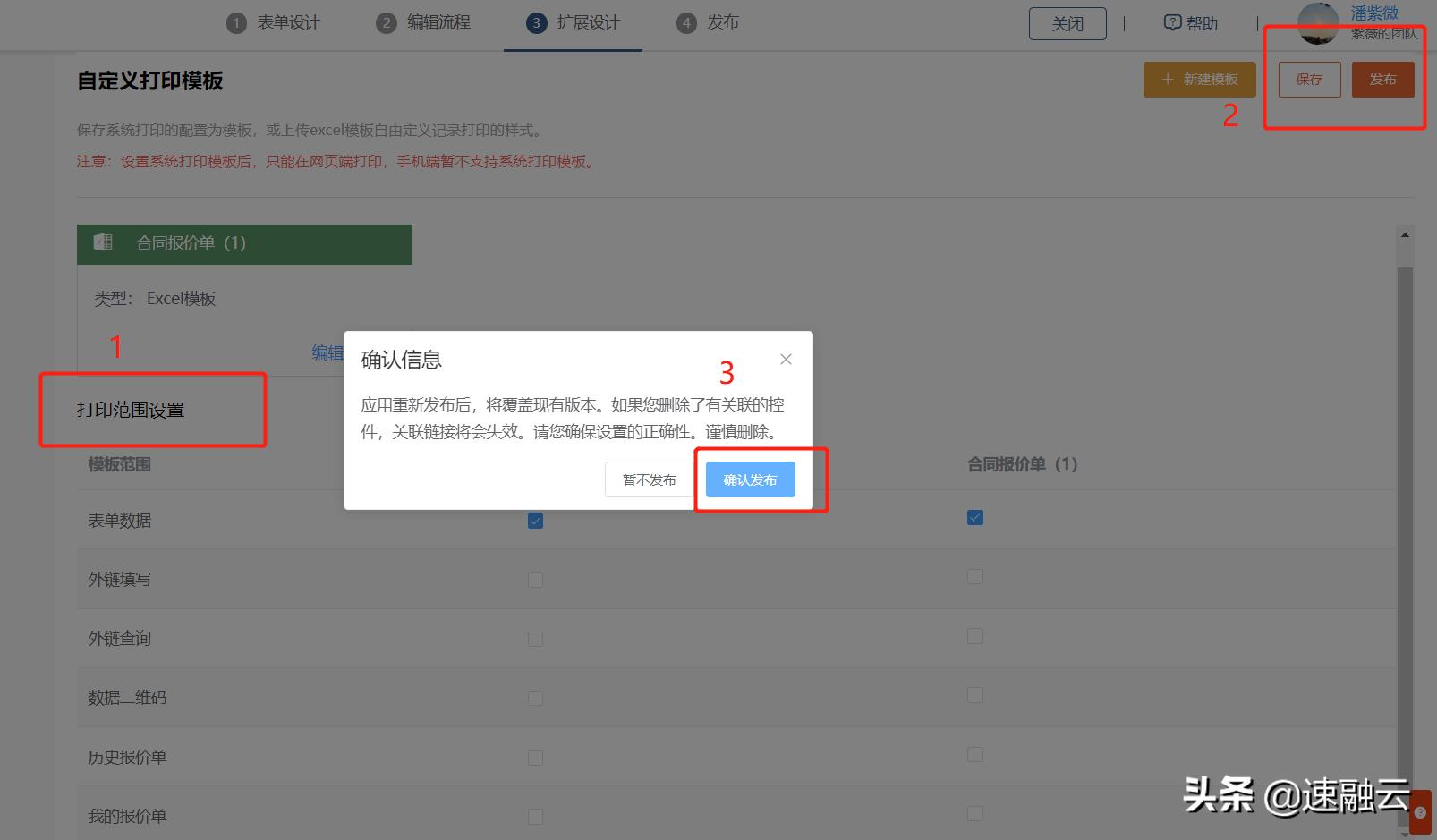Open the 编辑 link on the template card
1437x840 pixels.
pyautogui.click(x=327, y=352)
